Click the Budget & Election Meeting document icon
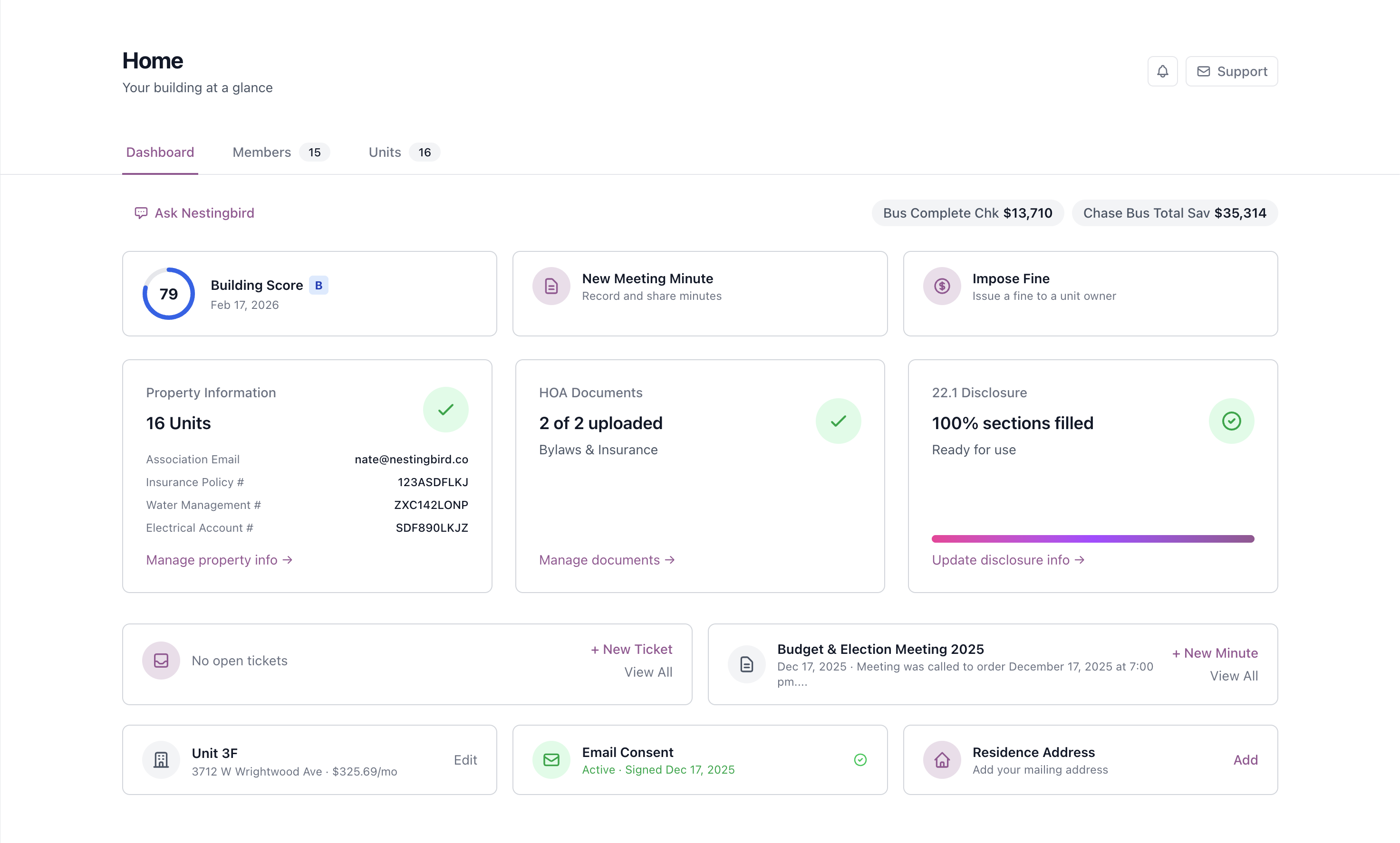The width and height of the screenshot is (1400, 843). click(x=746, y=663)
